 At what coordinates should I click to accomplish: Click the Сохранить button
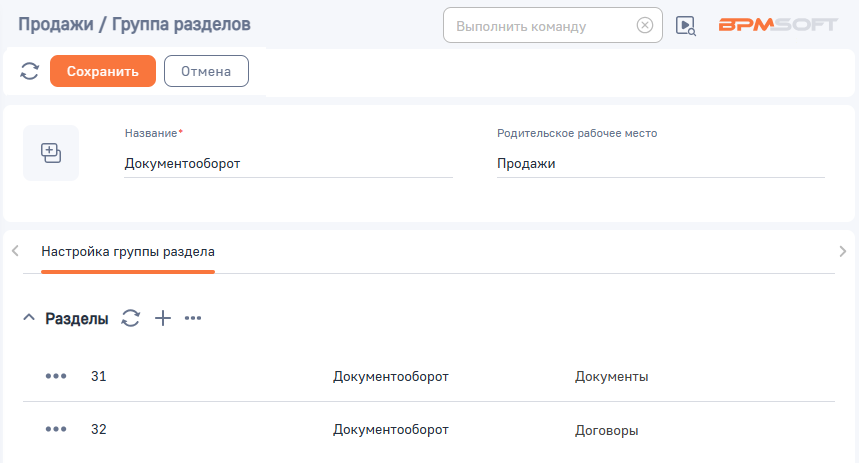[x=103, y=71]
